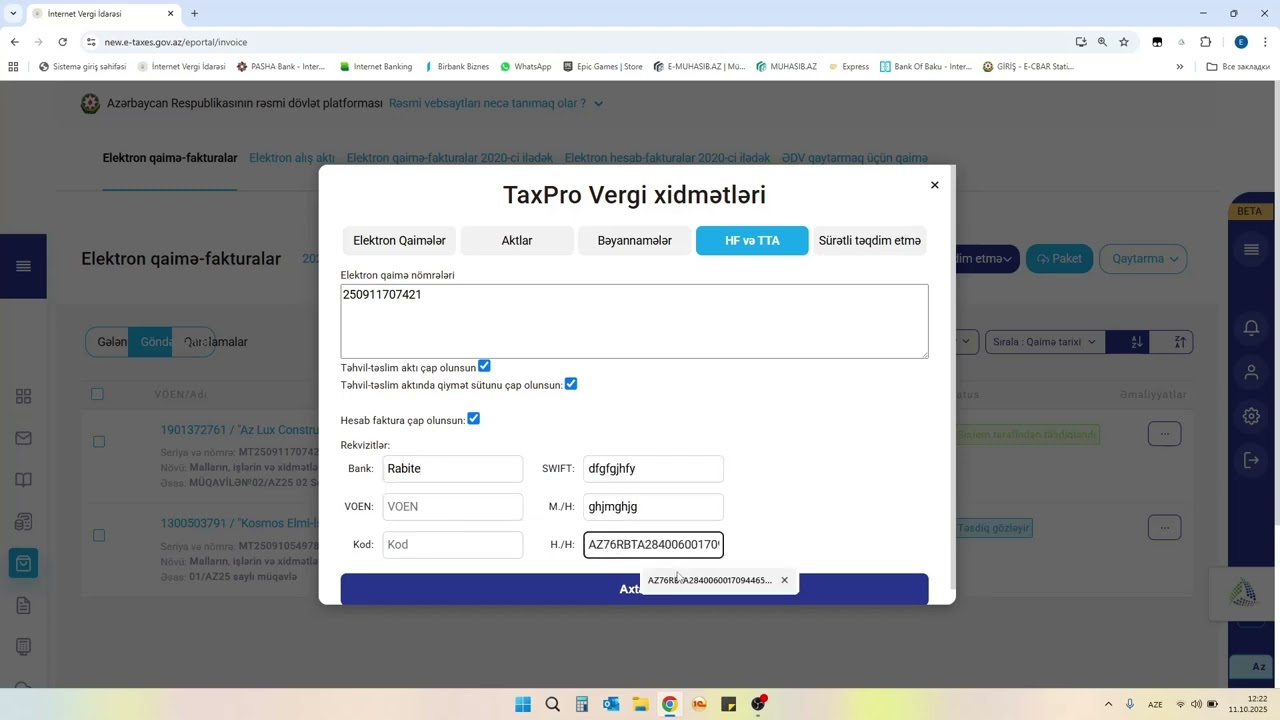Bookmark this page with the star icon
Screen dimensions: 1280x720
click(1124, 42)
